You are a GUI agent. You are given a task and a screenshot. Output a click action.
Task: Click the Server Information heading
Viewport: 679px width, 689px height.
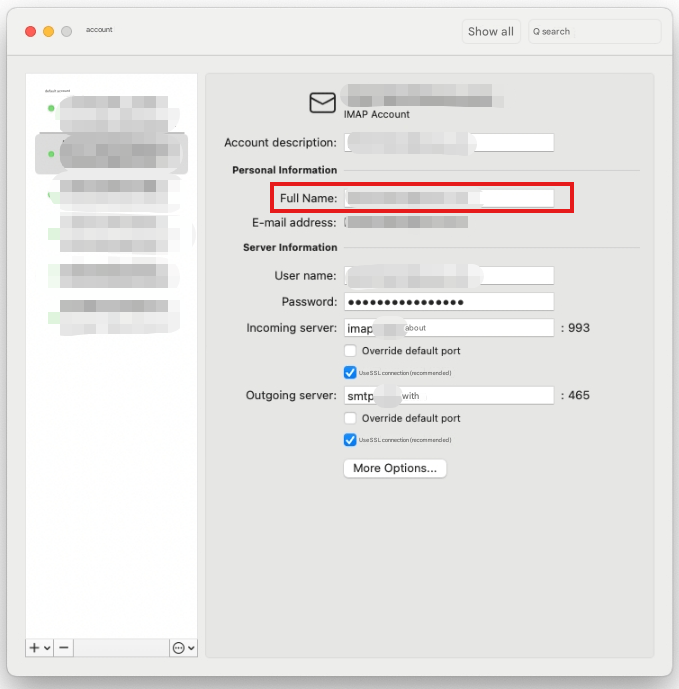click(290, 247)
